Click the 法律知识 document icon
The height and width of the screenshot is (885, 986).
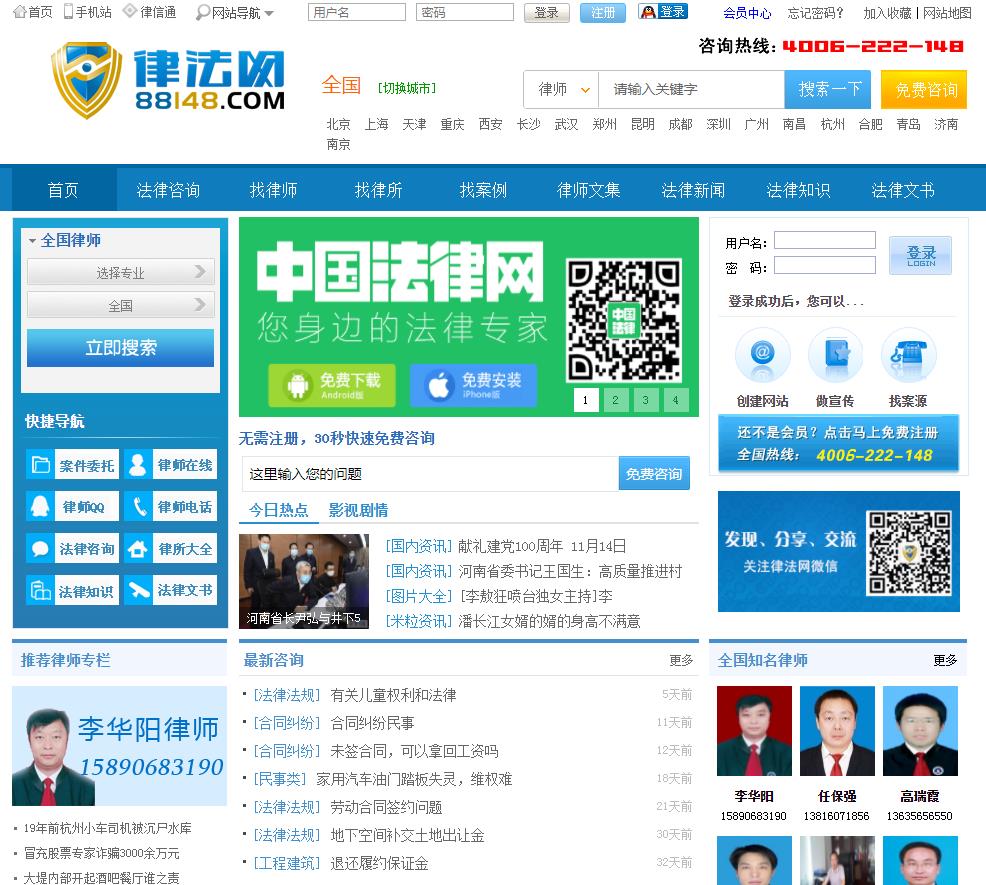tap(41, 590)
